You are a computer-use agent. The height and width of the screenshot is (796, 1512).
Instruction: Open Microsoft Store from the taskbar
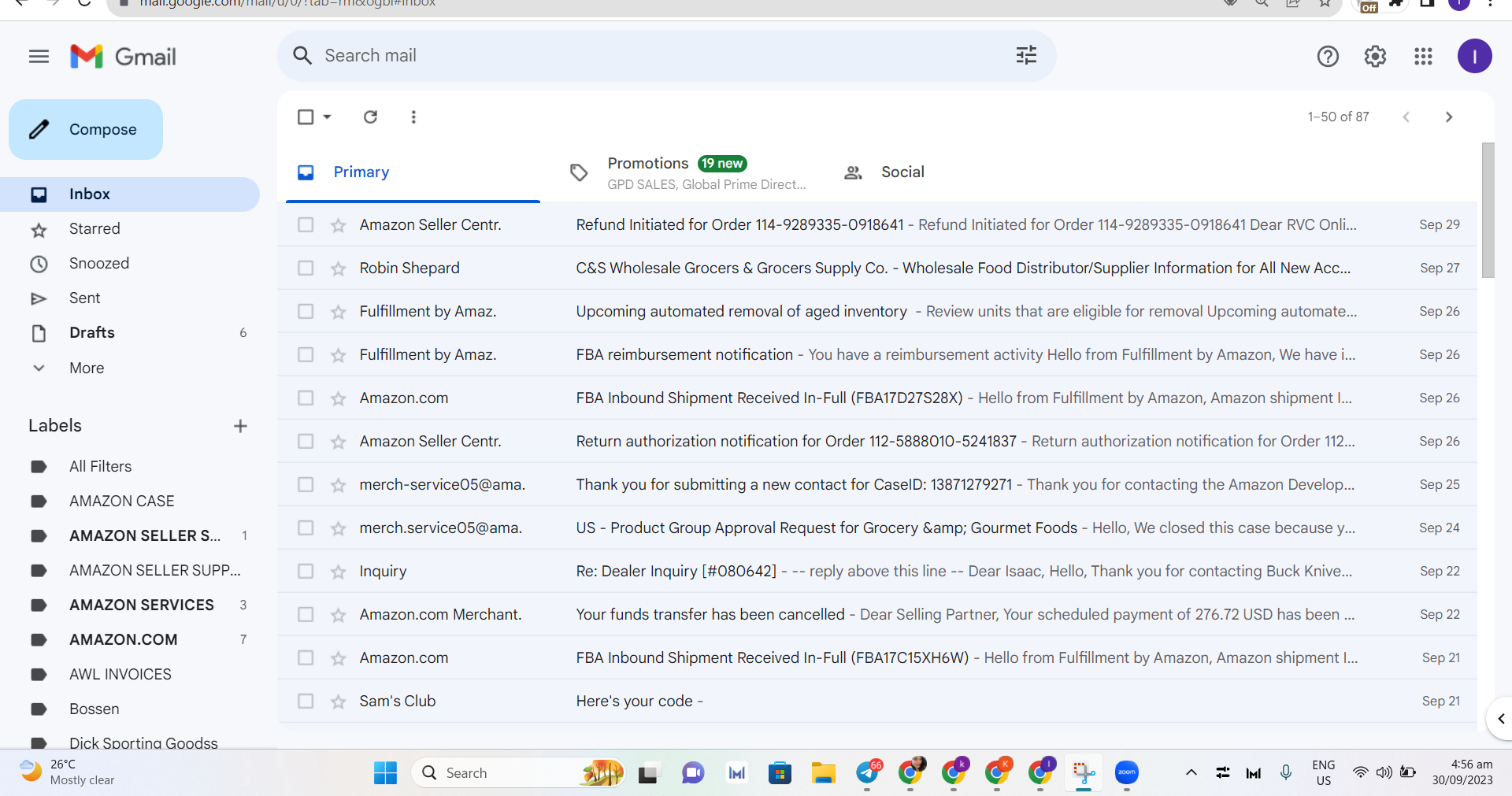point(780,773)
